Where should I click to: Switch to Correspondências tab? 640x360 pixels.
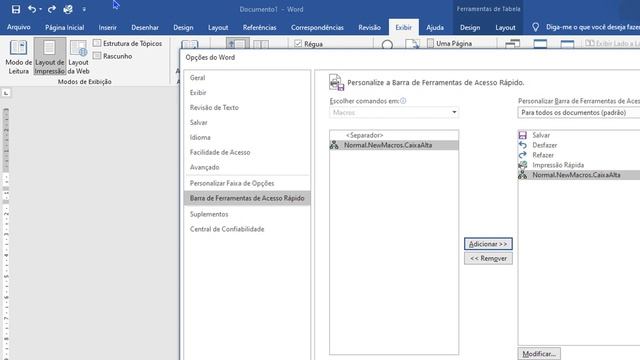[317, 27]
